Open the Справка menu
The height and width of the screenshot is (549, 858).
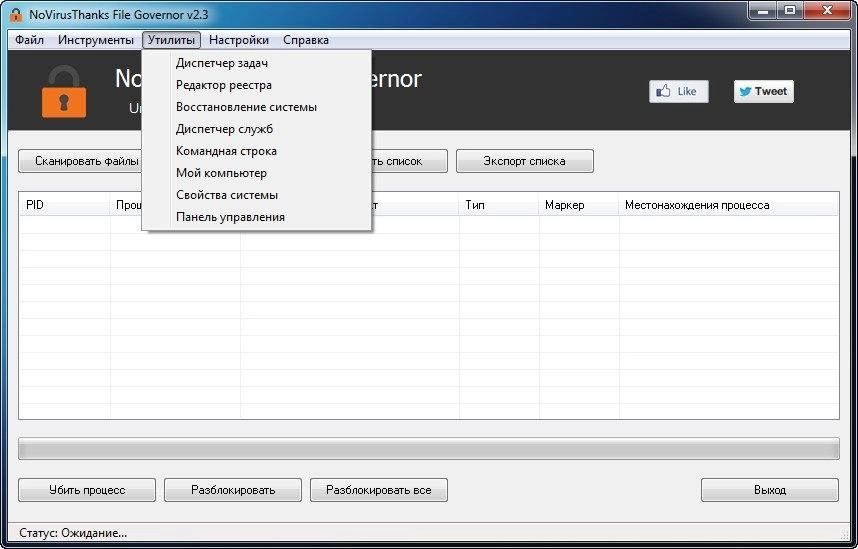[x=306, y=40]
